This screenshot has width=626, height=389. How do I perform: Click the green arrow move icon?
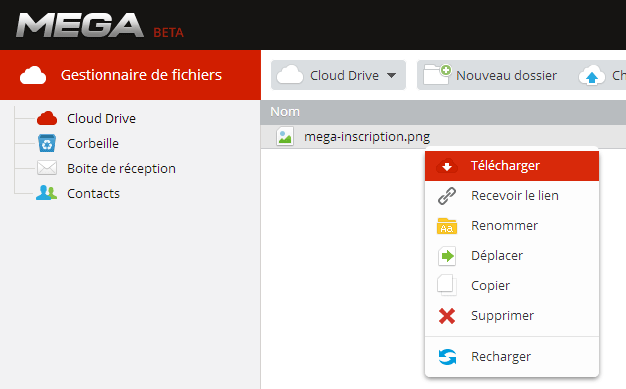tap(447, 256)
